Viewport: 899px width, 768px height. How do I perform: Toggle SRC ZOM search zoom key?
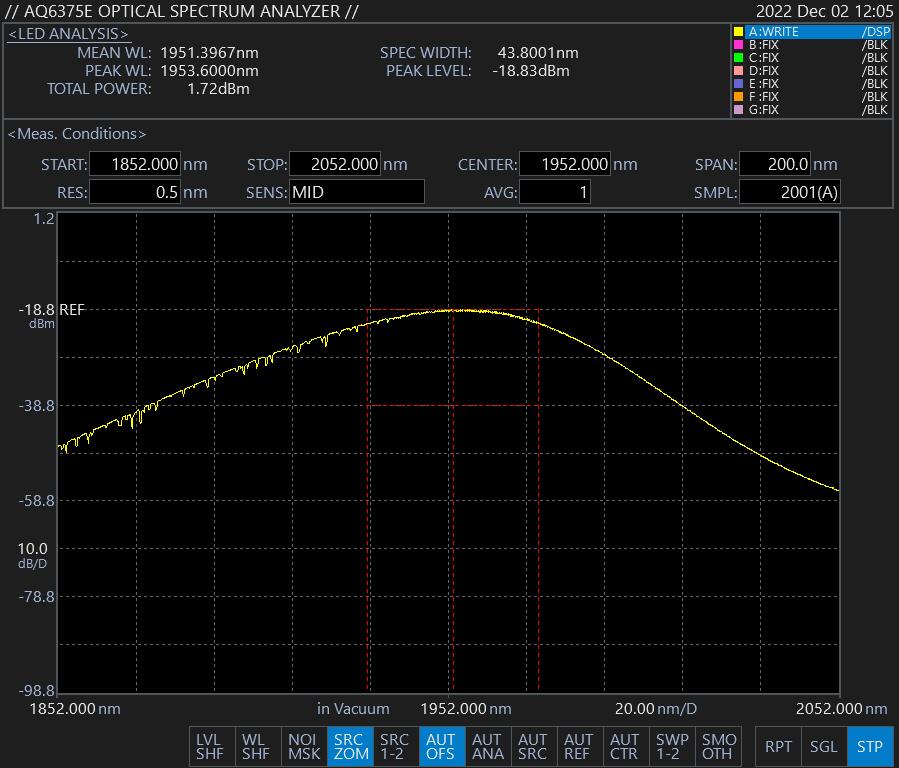(x=349, y=746)
